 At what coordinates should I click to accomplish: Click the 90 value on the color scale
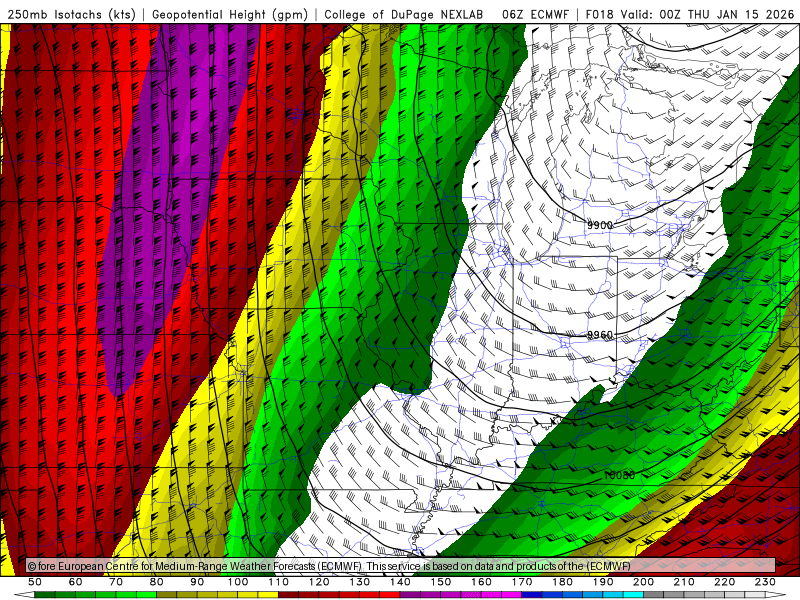[197, 582]
